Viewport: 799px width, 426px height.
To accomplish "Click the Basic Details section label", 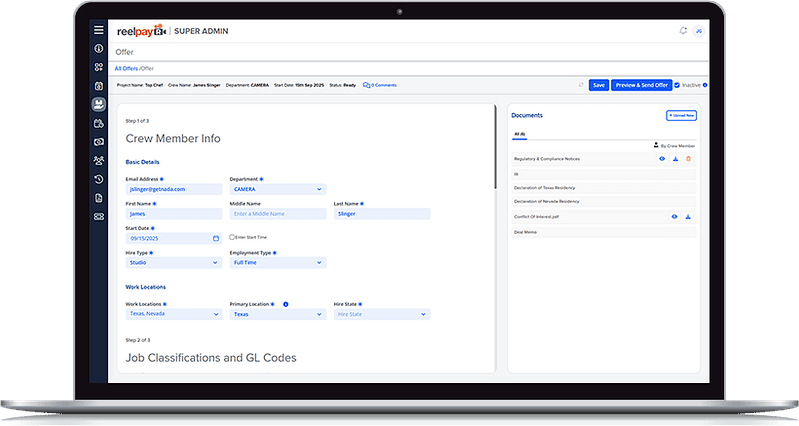I will click(x=142, y=162).
